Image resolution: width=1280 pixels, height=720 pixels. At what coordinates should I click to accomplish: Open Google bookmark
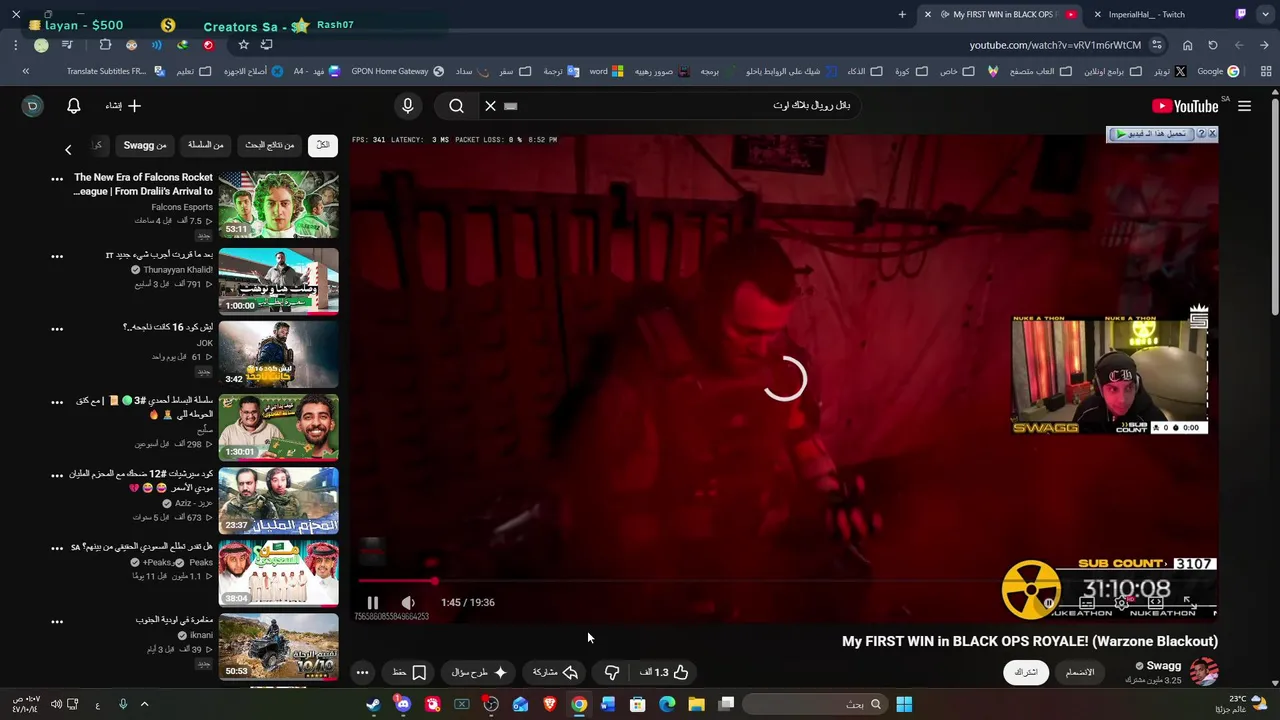[1218, 71]
